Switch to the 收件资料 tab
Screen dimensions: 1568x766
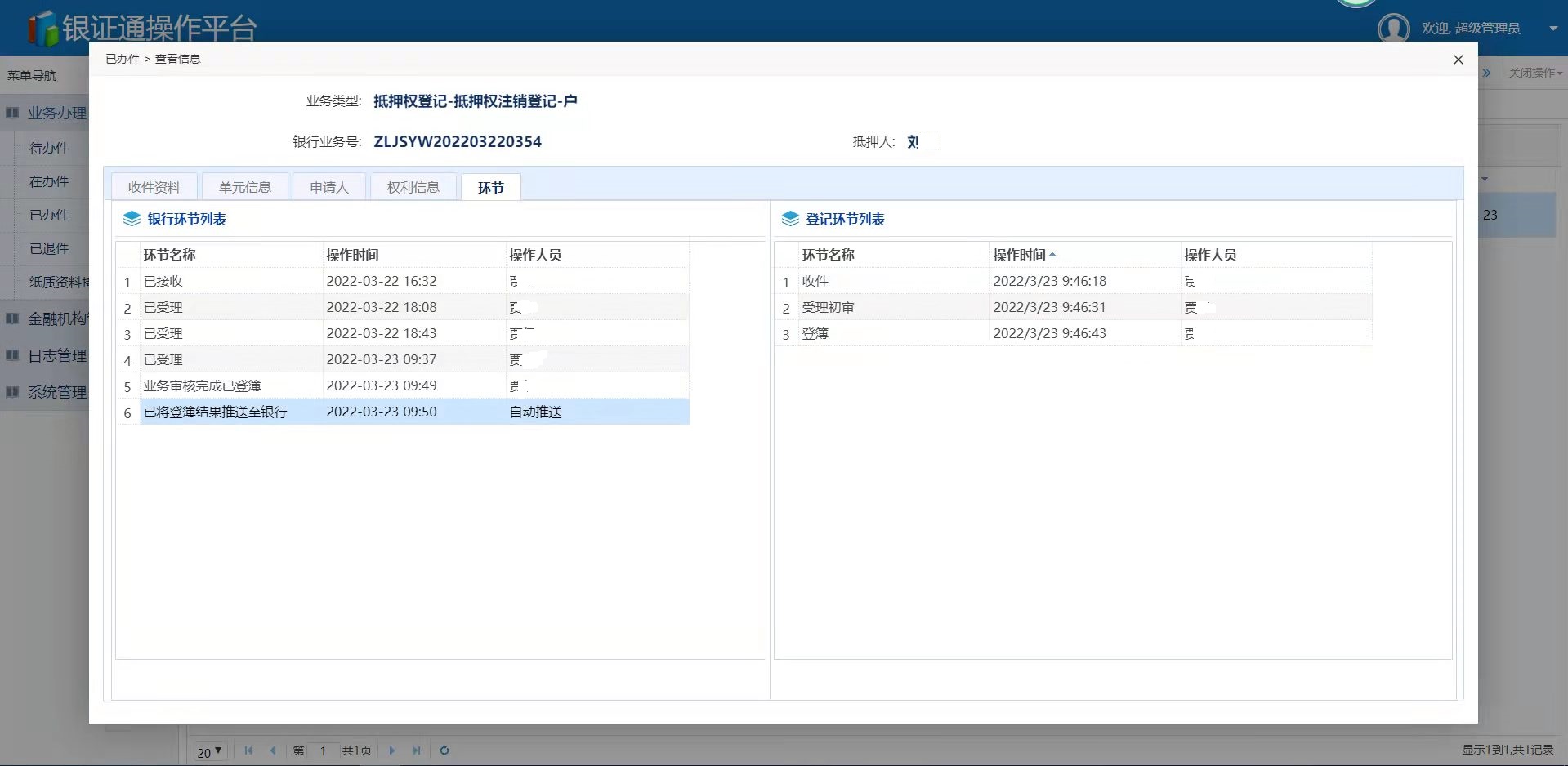[x=154, y=187]
